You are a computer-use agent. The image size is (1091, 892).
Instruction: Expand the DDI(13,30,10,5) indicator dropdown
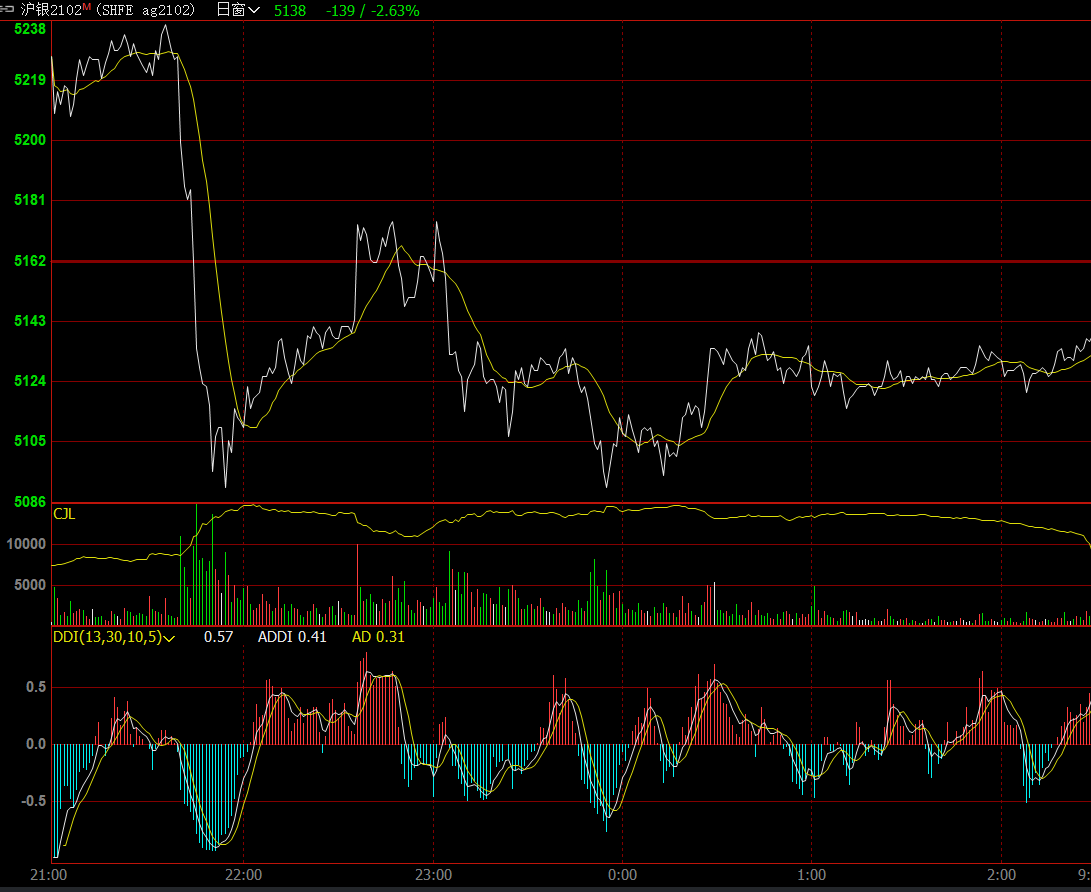[x=114, y=637]
